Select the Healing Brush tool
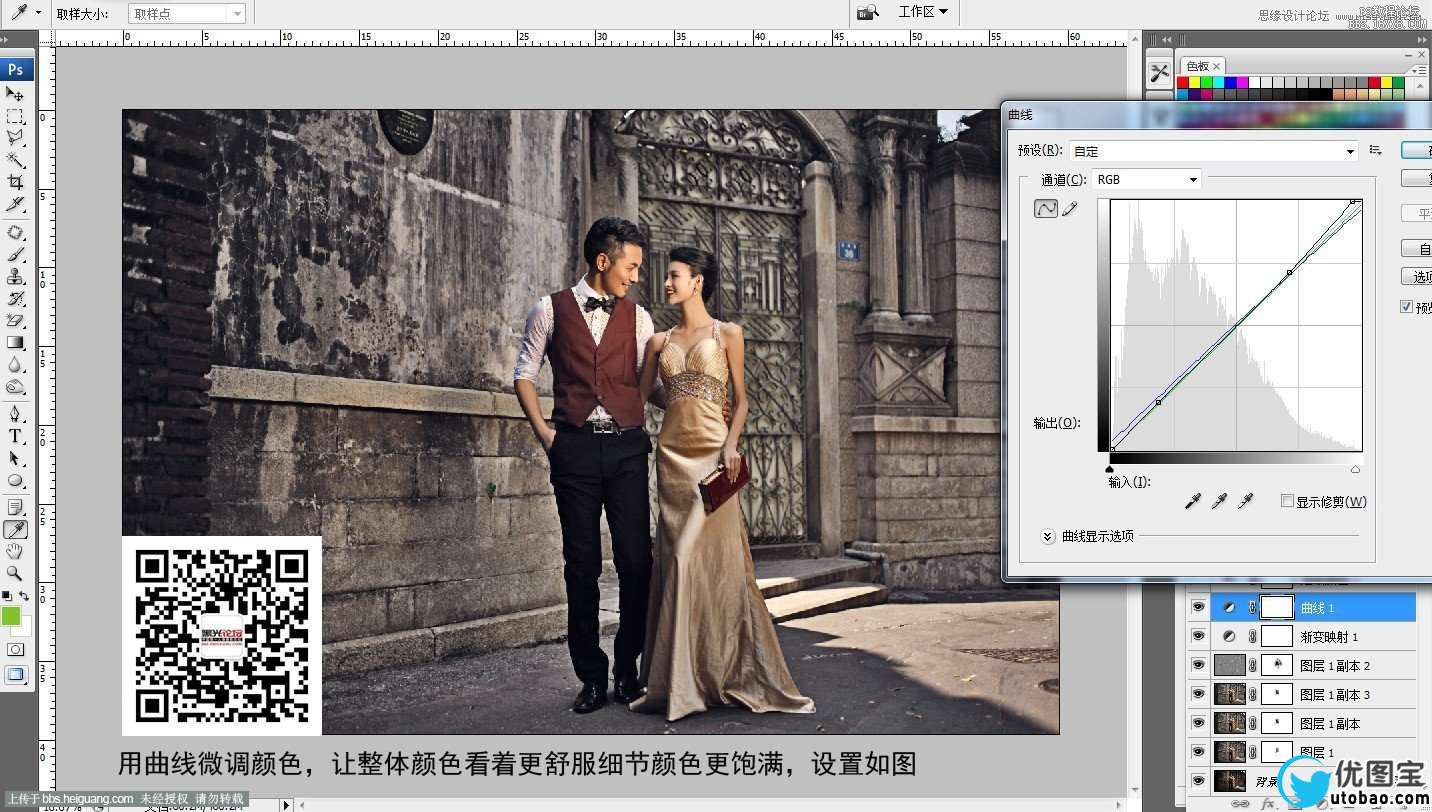This screenshot has width=1432, height=812. click(x=15, y=232)
